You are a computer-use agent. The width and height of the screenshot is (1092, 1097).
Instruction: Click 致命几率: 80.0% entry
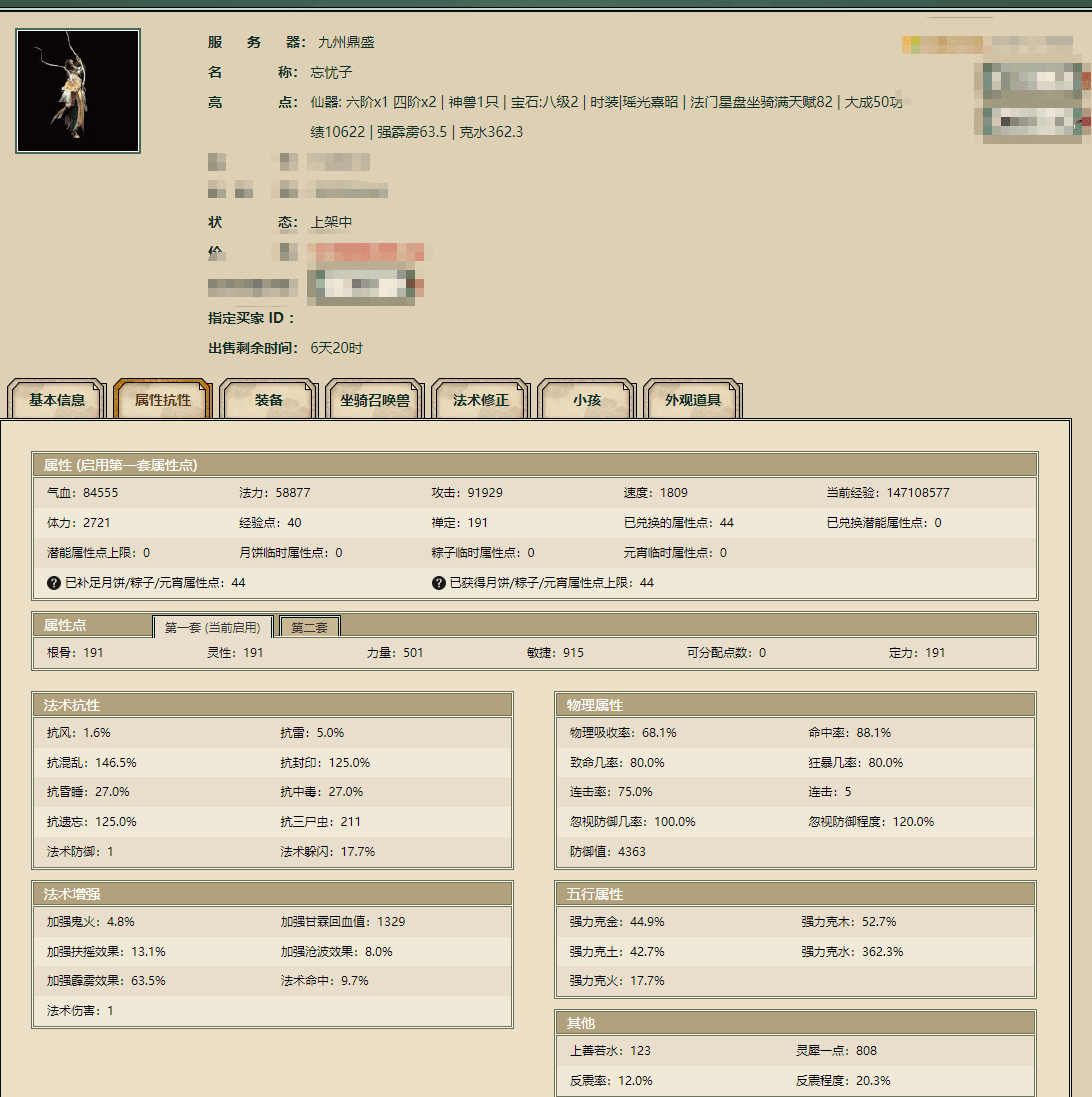(617, 763)
